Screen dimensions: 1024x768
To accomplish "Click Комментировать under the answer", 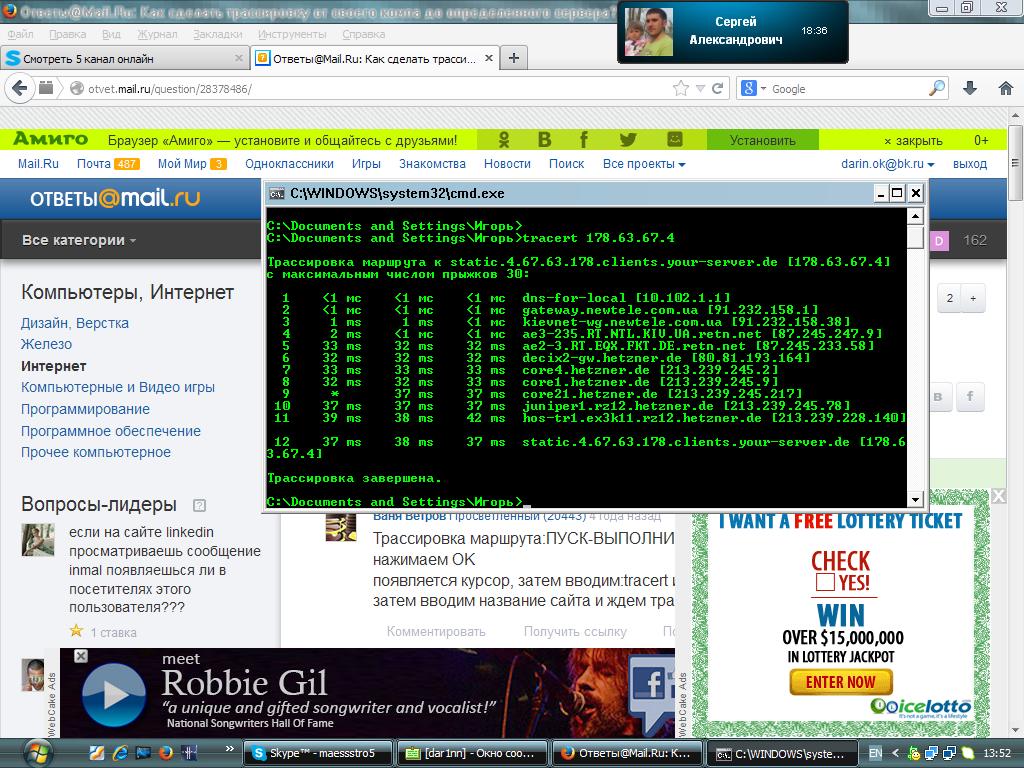I will [436, 632].
